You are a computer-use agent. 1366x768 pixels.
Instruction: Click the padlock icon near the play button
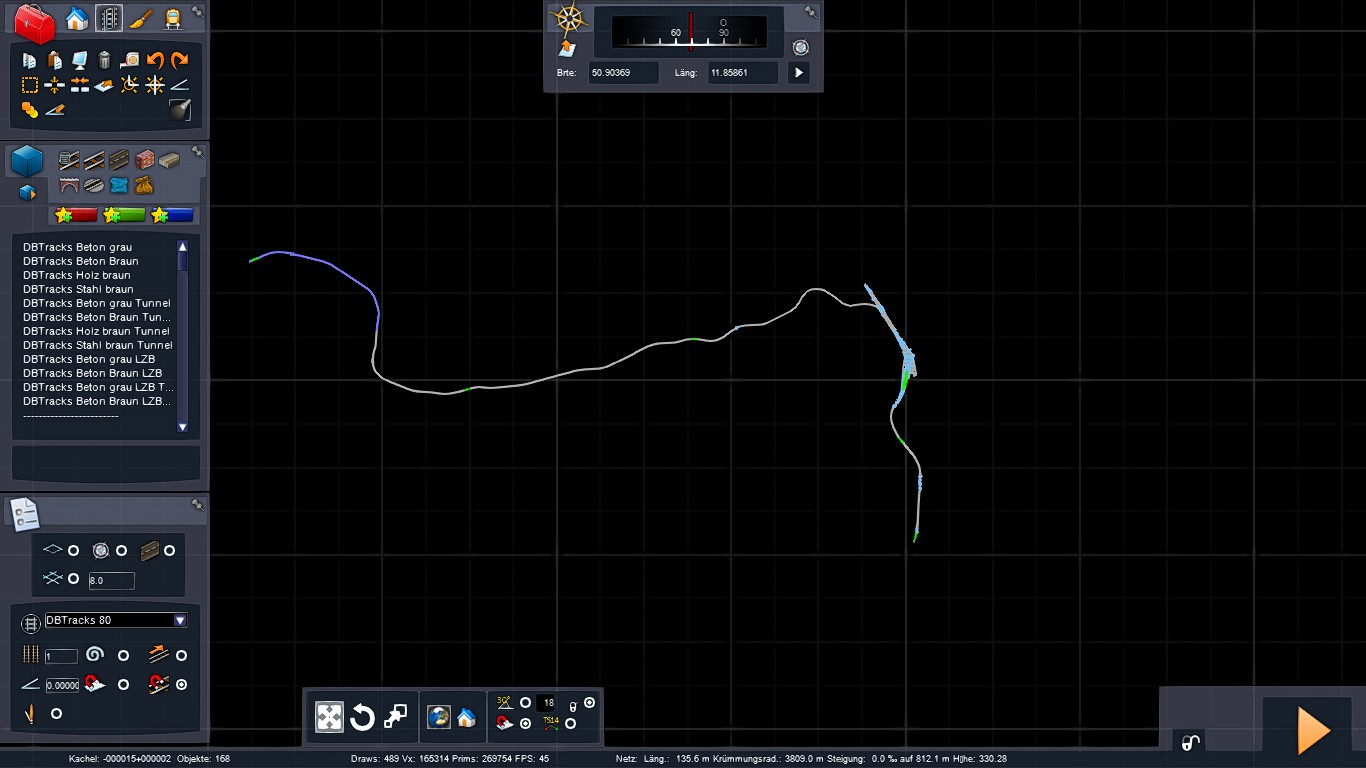(1189, 741)
